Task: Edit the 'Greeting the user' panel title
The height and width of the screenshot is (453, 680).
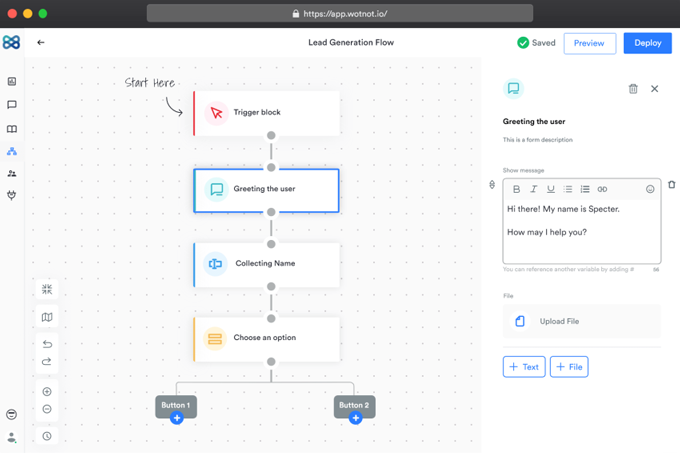Action: [534, 121]
